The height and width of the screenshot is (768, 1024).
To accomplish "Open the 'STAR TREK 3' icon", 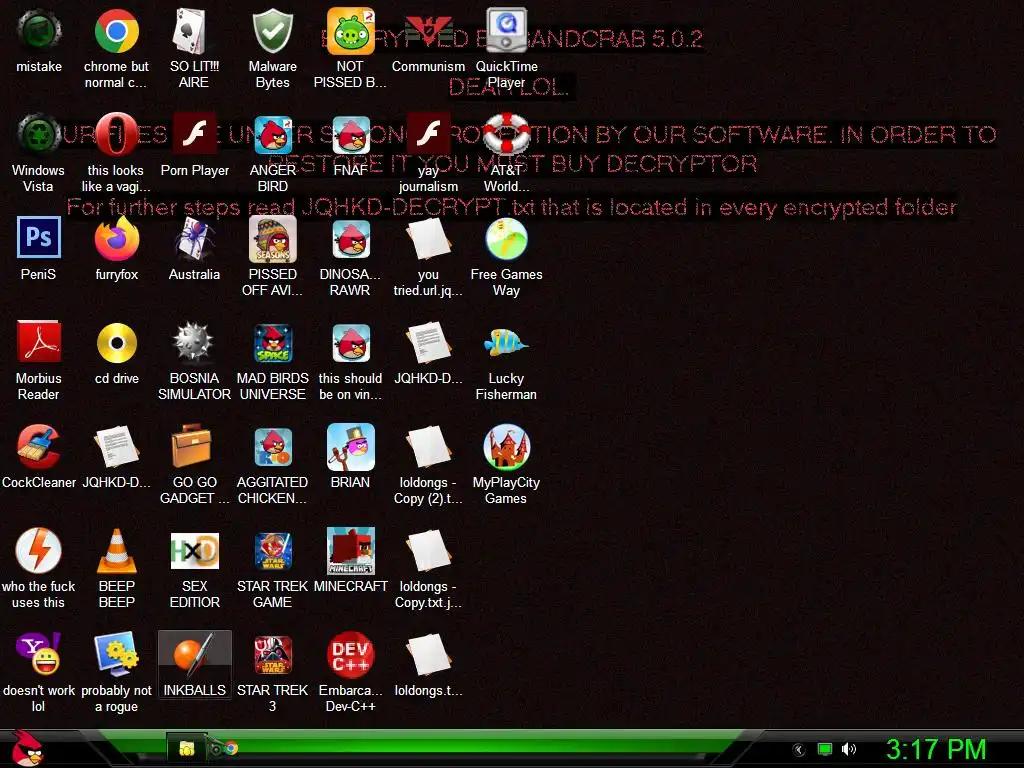I will 272,654.
